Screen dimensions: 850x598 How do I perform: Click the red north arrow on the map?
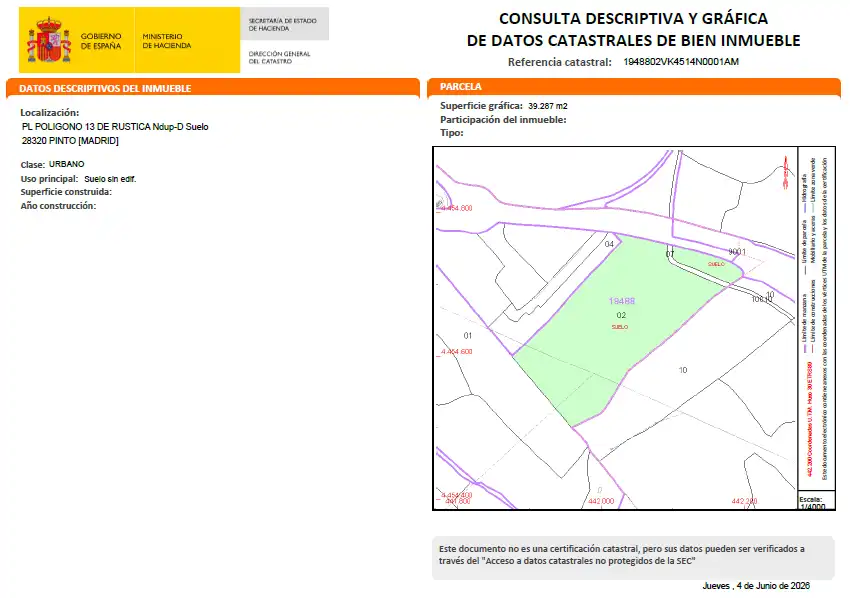click(x=785, y=172)
